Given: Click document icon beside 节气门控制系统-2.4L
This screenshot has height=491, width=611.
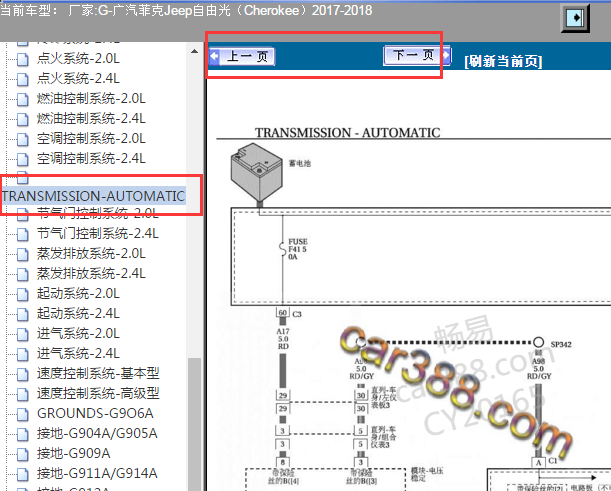Looking at the screenshot, I should (x=23, y=234).
